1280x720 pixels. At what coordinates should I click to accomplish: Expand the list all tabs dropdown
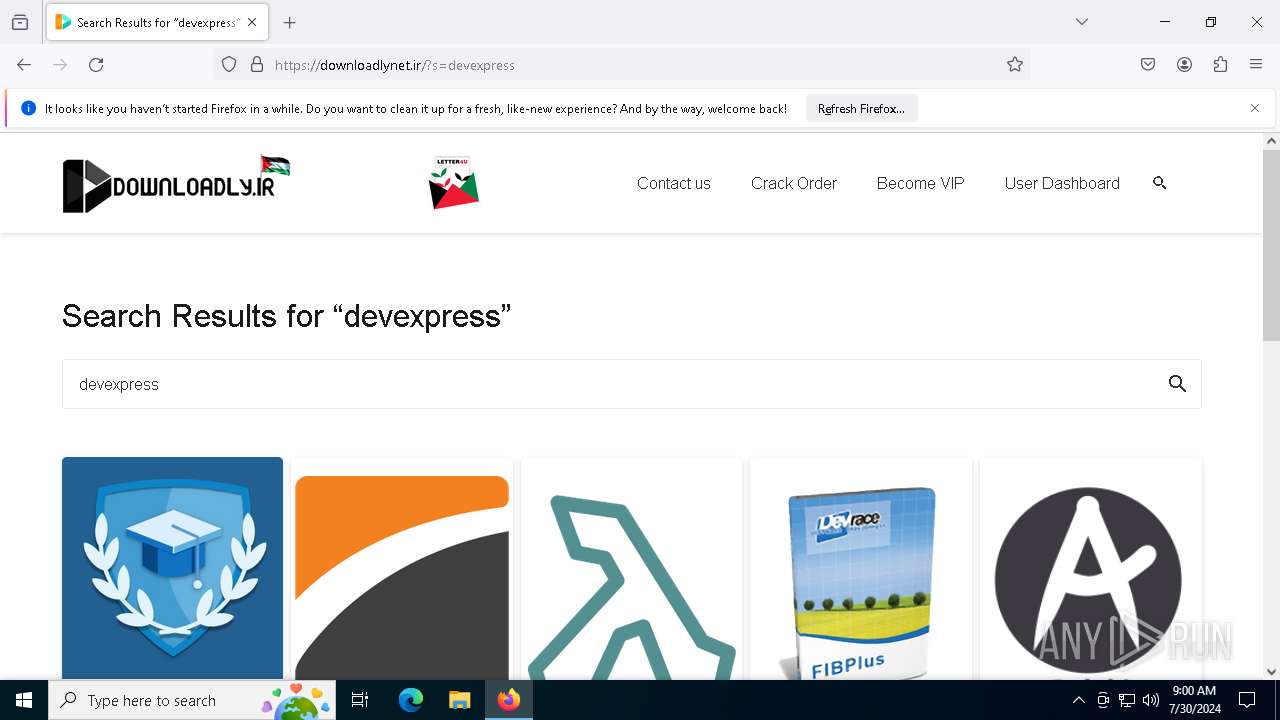(1082, 22)
